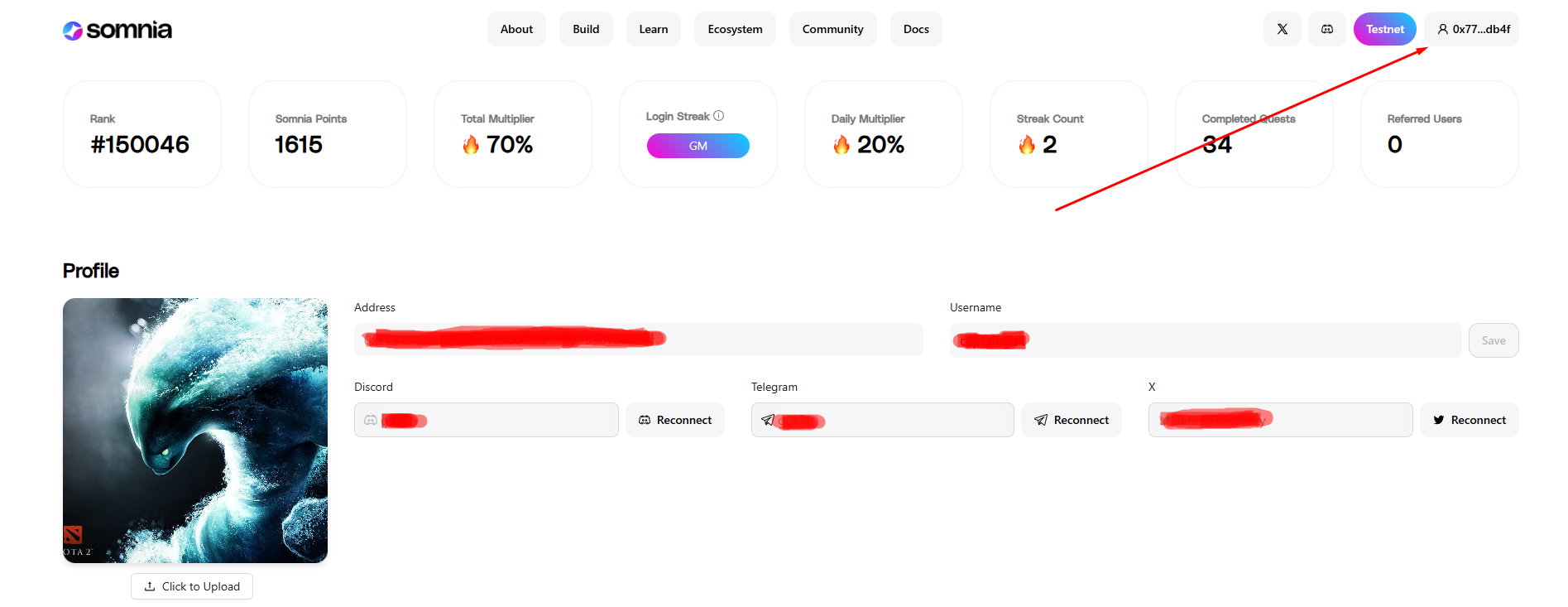Open the Learn menu
This screenshot has width=1568, height=607.
(653, 29)
